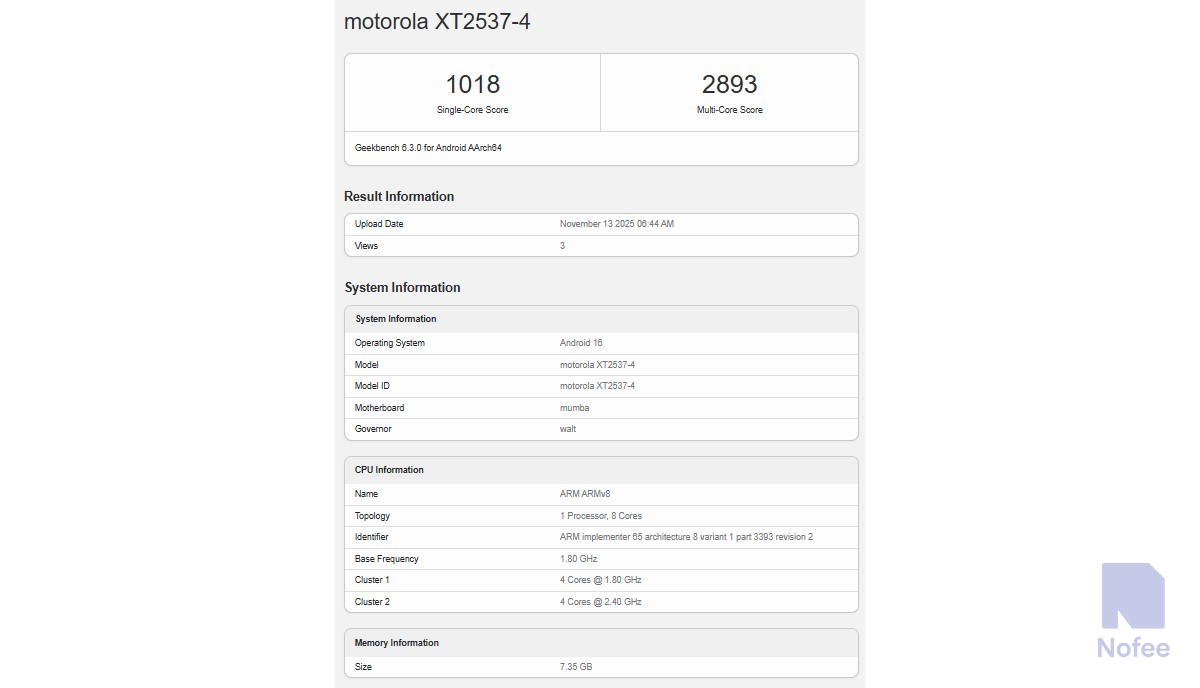
Task: Click the CPU Information table header
Action: [389, 470]
